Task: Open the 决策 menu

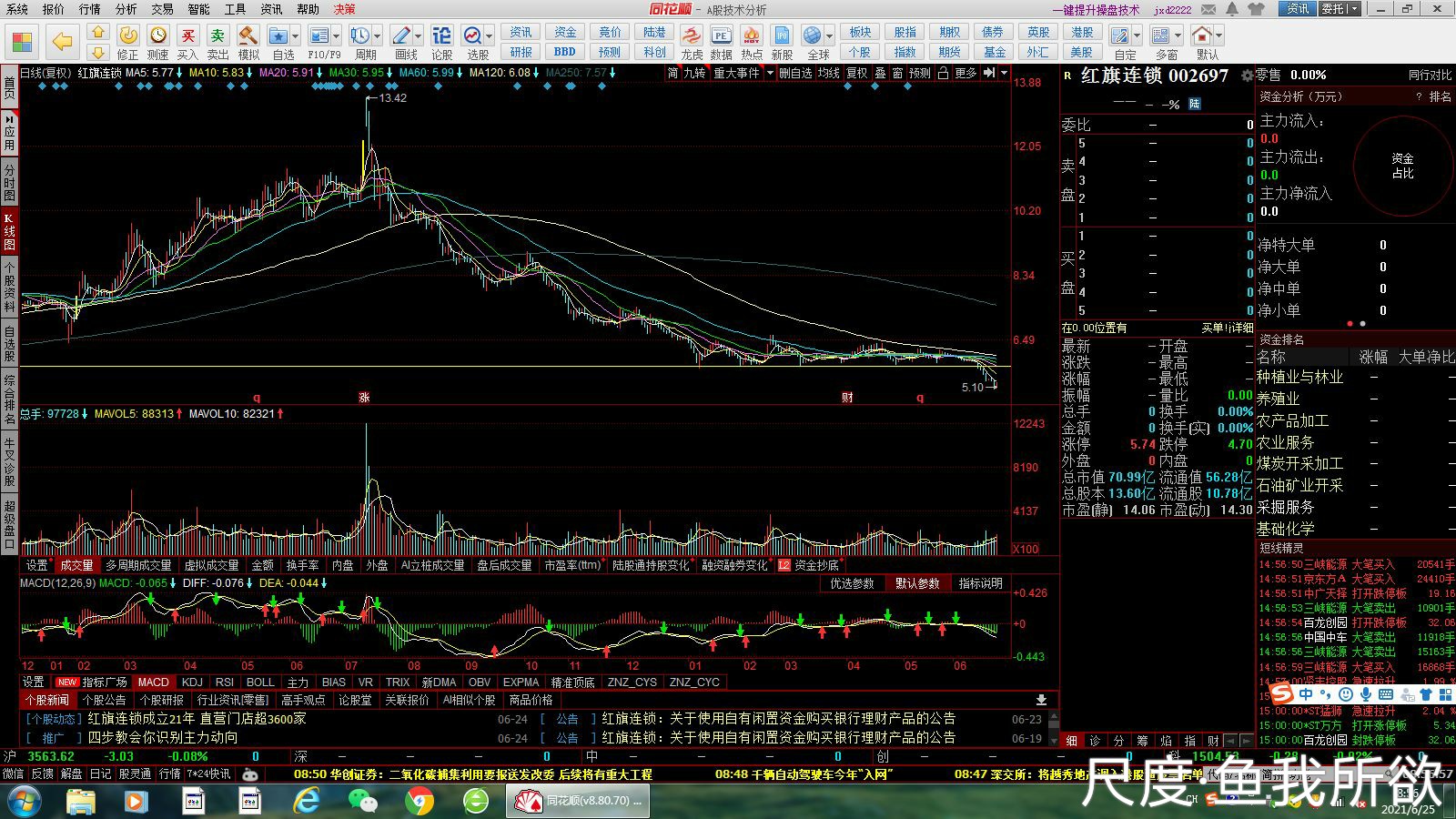Action: coord(345,9)
